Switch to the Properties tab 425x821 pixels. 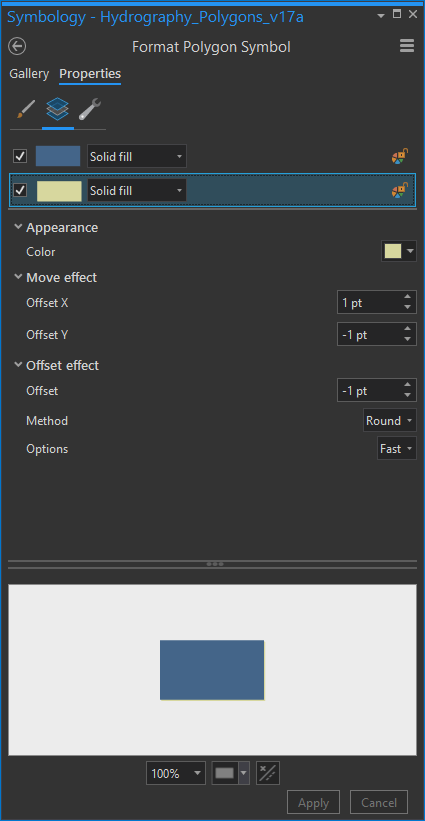coord(90,74)
